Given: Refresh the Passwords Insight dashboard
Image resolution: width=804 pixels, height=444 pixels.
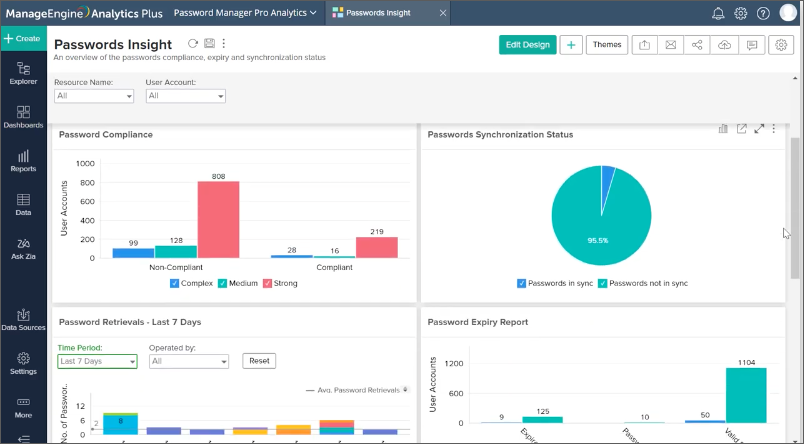Looking at the screenshot, I should tap(193, 44).
